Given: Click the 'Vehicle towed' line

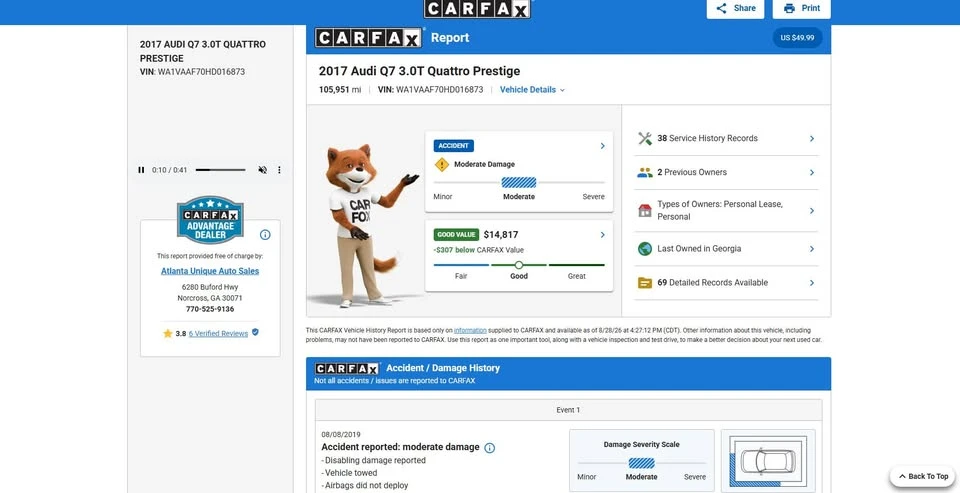Looking at the screenshot, I should [x=350, y=473].
